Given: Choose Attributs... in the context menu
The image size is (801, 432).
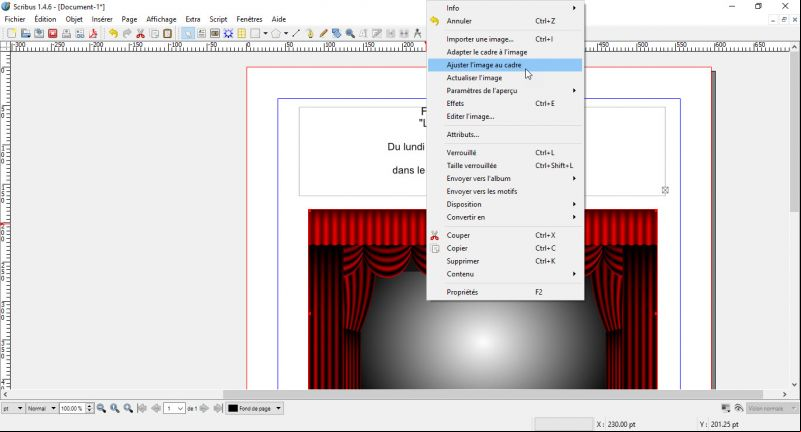Looking at the screenshot, I should [505, 134].
